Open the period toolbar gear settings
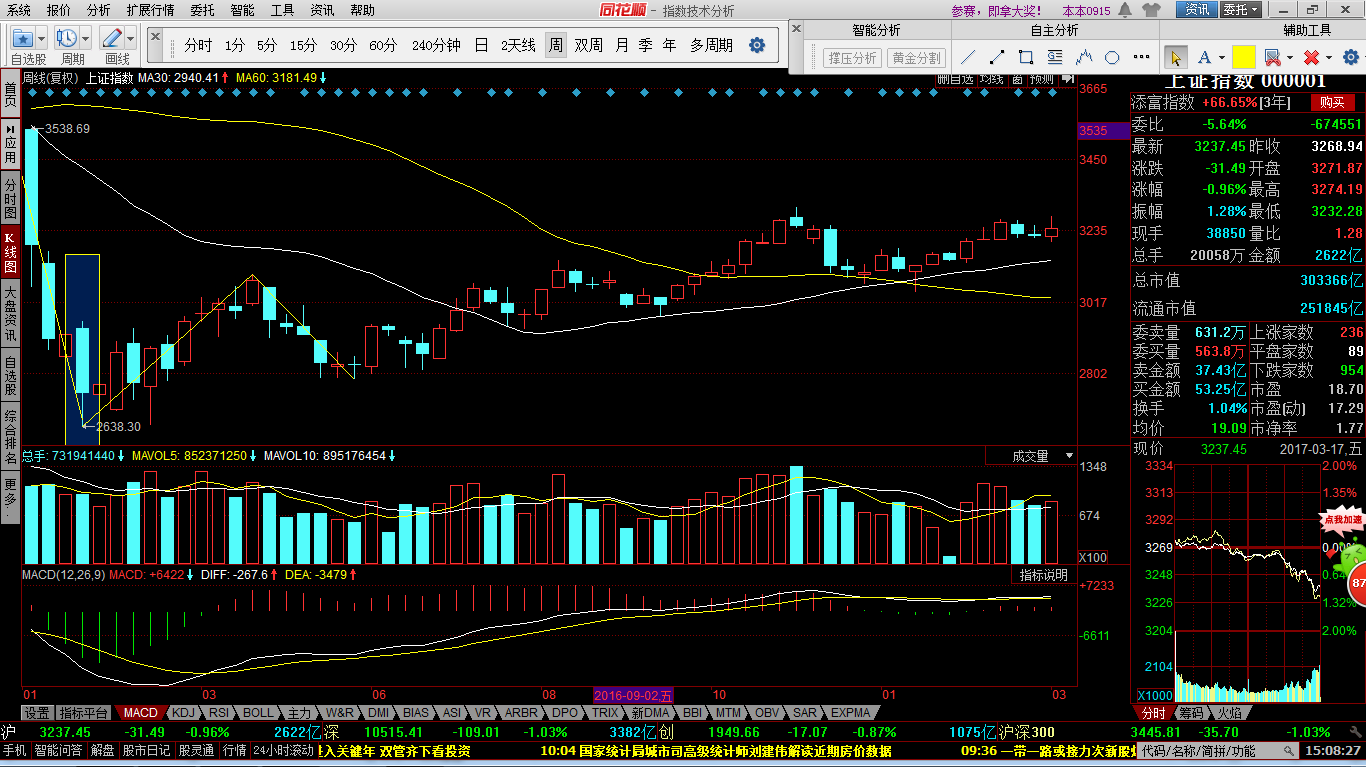Screen dimensions: 1366x767 757,45
